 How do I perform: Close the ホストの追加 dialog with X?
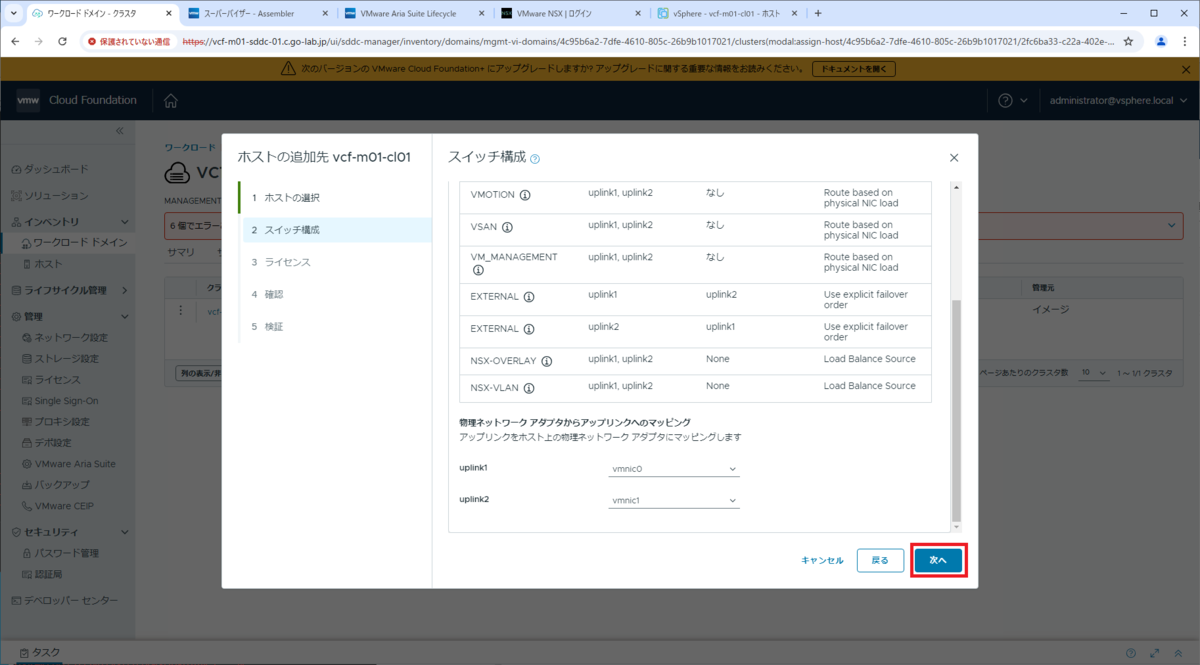954,158
